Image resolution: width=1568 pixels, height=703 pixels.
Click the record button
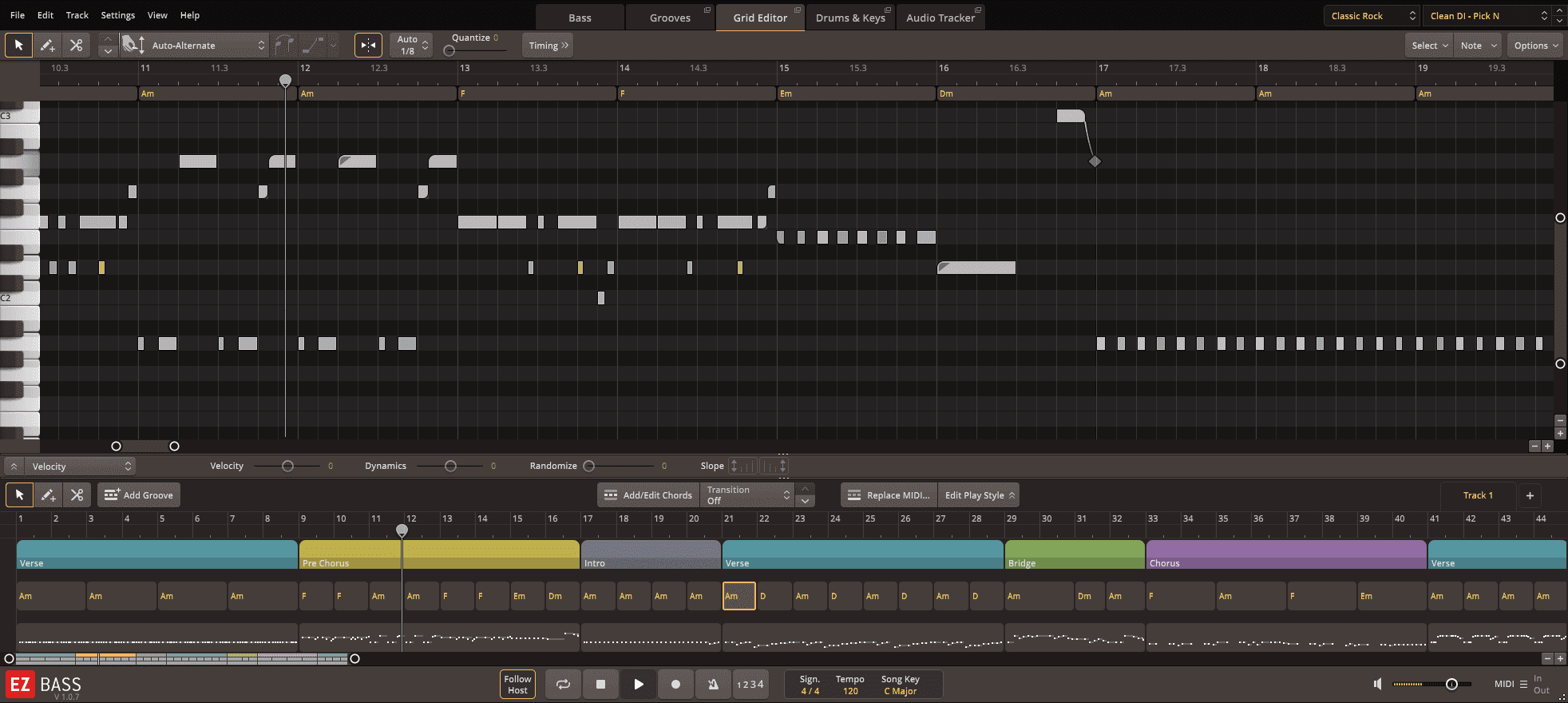click(675, 685)
